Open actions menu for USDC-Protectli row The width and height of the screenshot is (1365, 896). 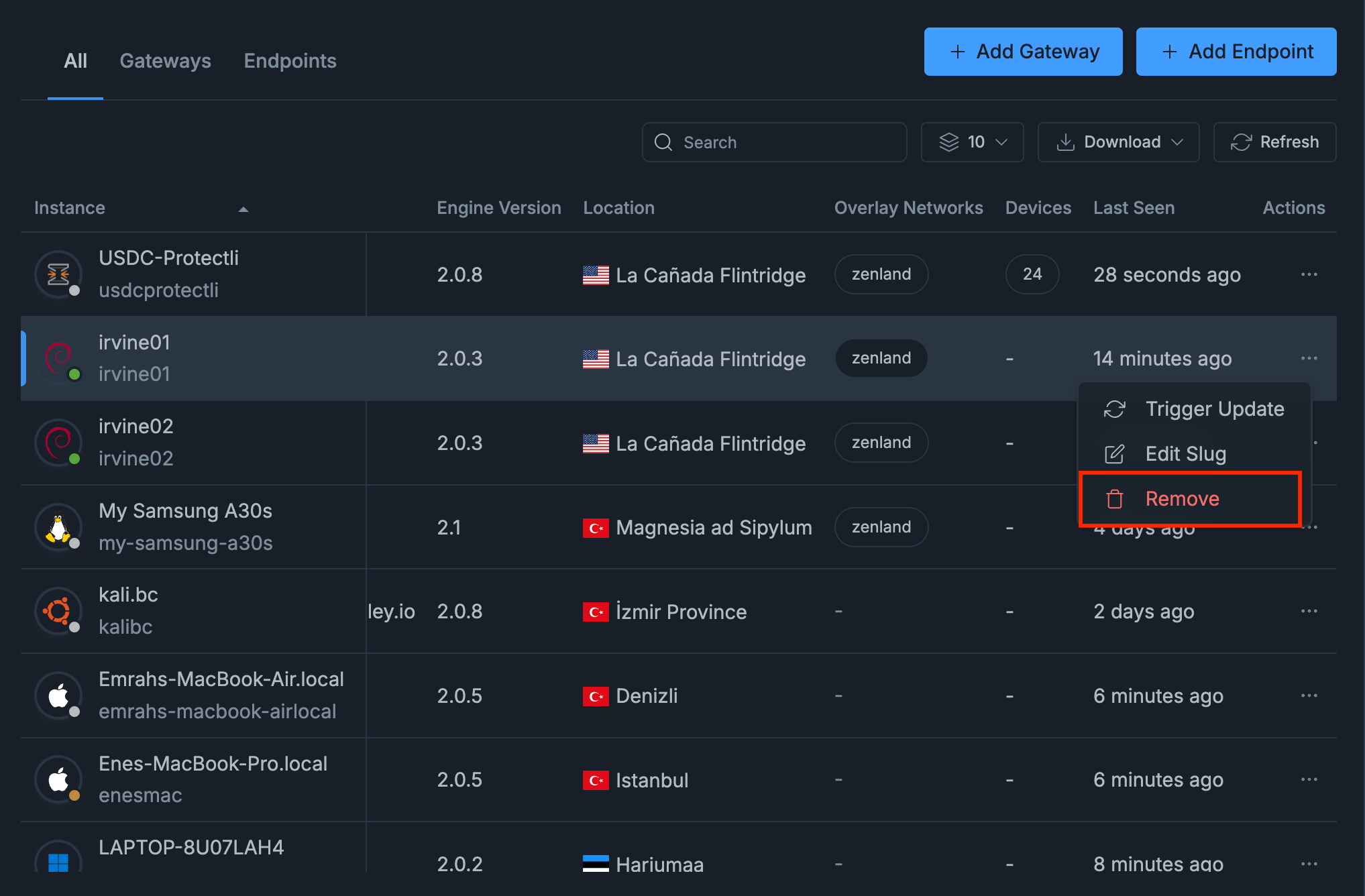1309,274
